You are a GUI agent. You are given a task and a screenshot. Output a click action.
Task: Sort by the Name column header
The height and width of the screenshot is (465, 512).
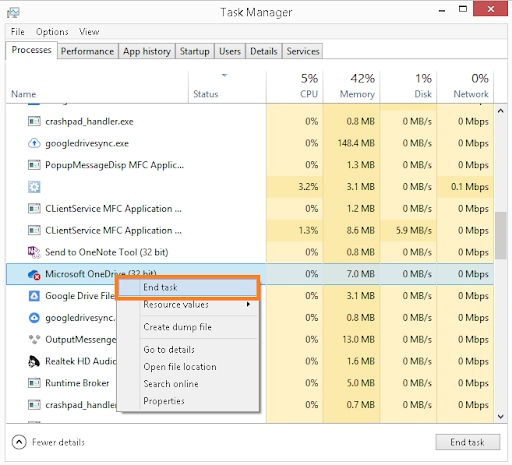[97, 87]
